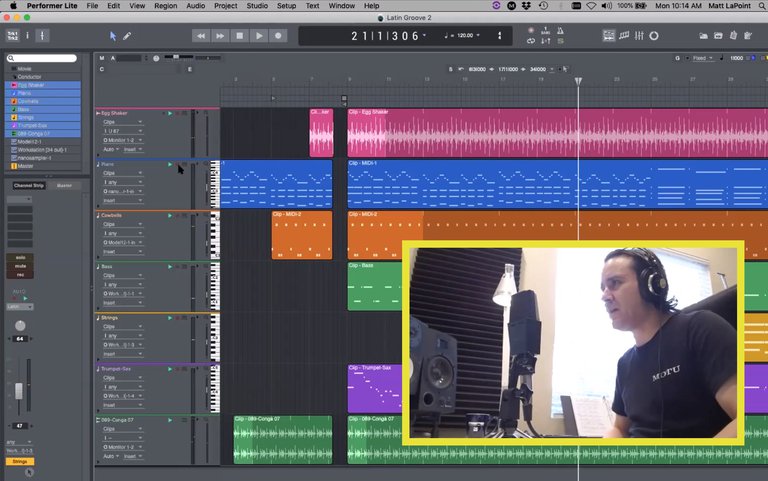Select the arrow pointer tool
768x481 pixels.
tap(113, 36)
